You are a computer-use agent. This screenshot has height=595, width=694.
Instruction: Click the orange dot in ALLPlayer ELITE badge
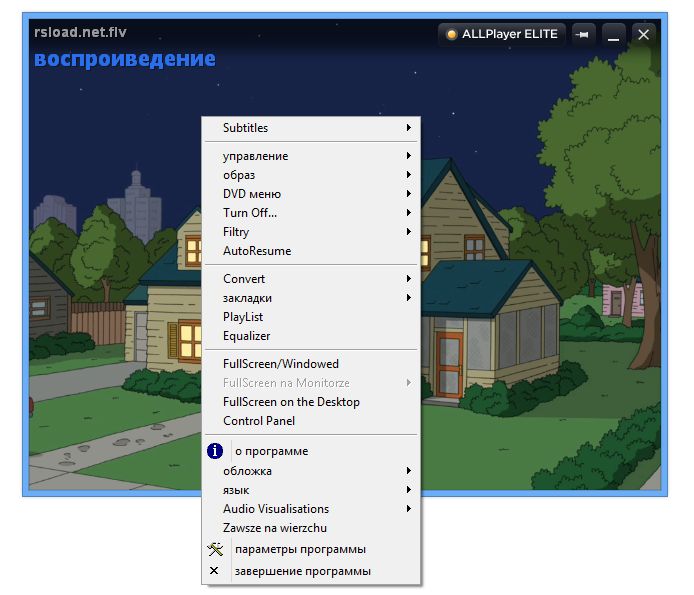tap(451, 35)
